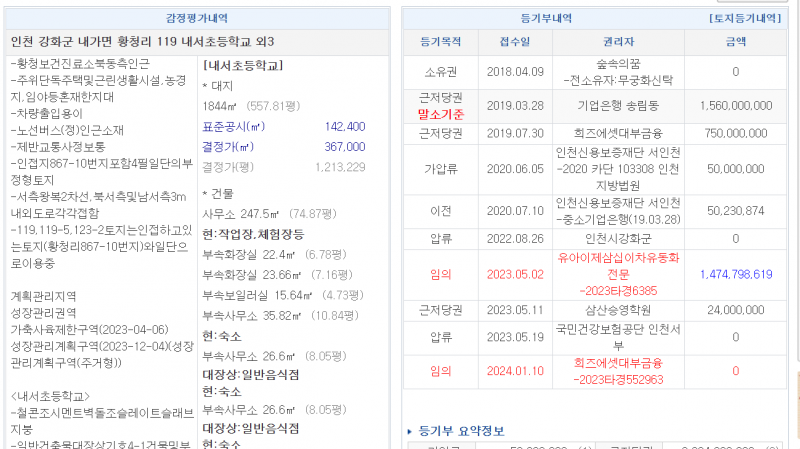The width and height of the screenshot is (800, 449).
Task: Click the [내서초등학교] property heading
Action: point(241,66)
